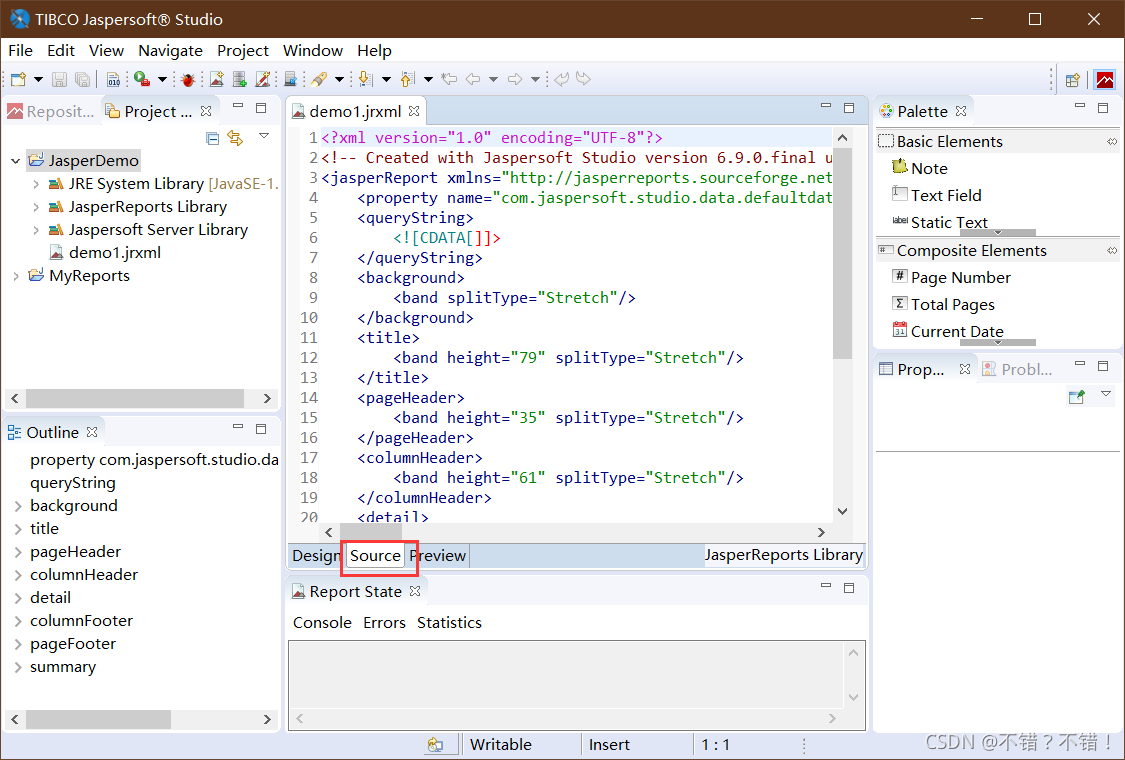Open the Project menu
The image size is (1125, 760).
coord(243,51)
